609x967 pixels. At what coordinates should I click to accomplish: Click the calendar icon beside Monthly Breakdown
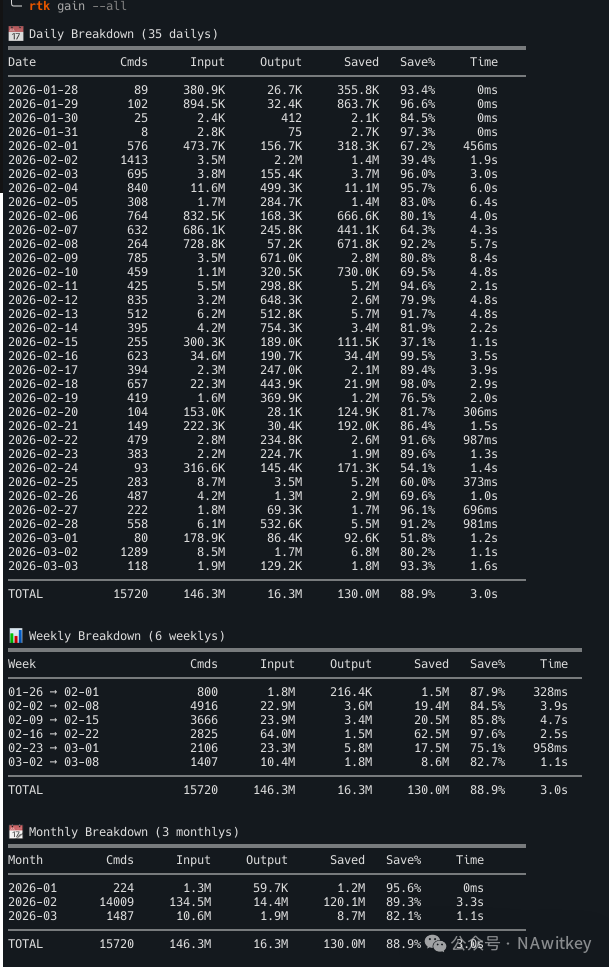[x=15, y=832]
